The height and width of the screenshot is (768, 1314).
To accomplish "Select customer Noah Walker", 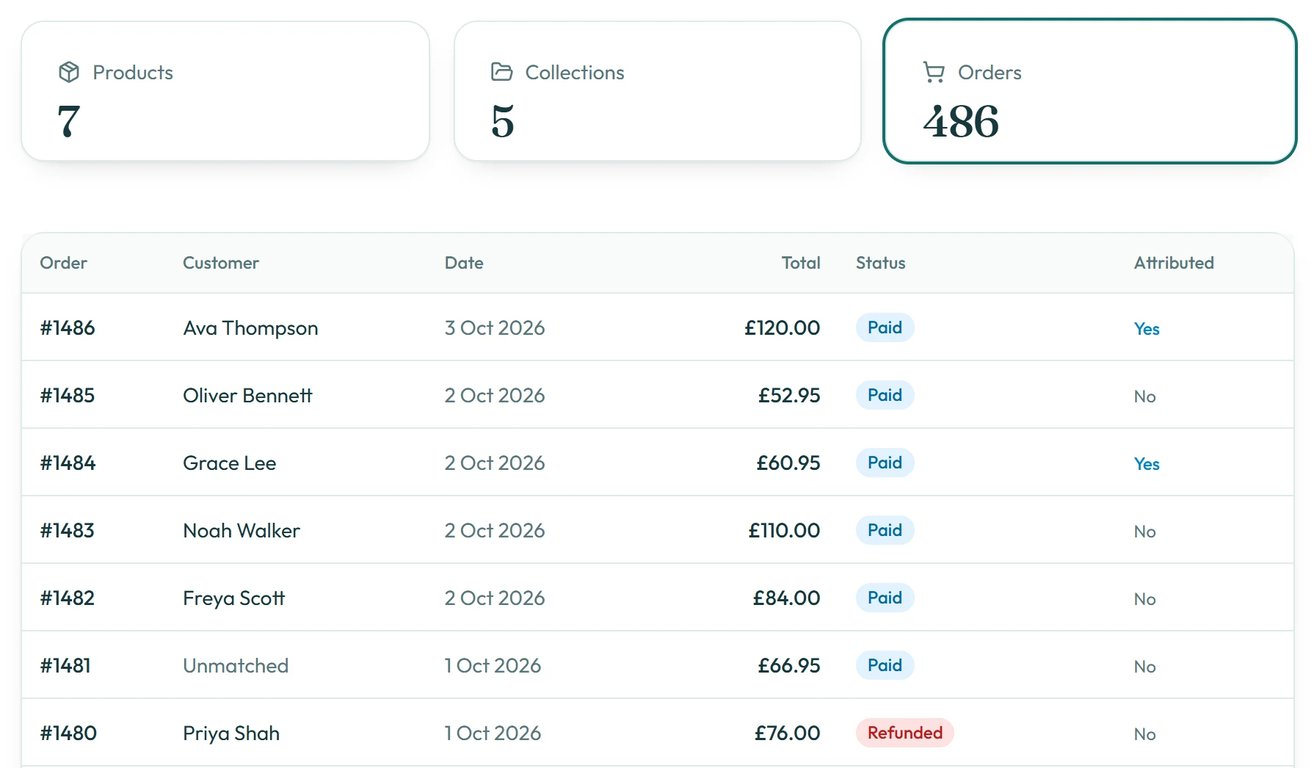I will pos(242,530).
